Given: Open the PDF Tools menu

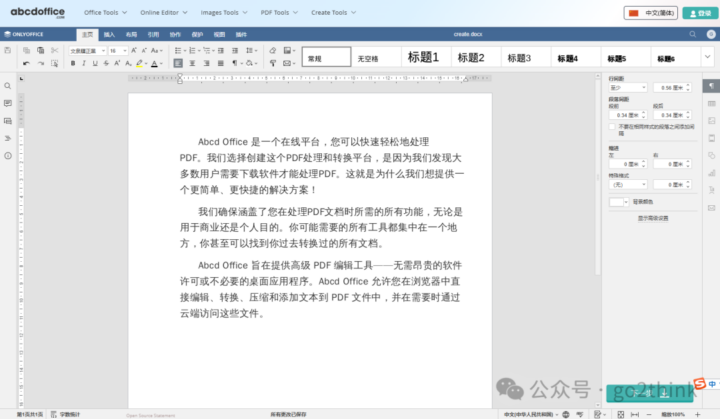Looking at the screenshot, I should [x=279, y=12].
